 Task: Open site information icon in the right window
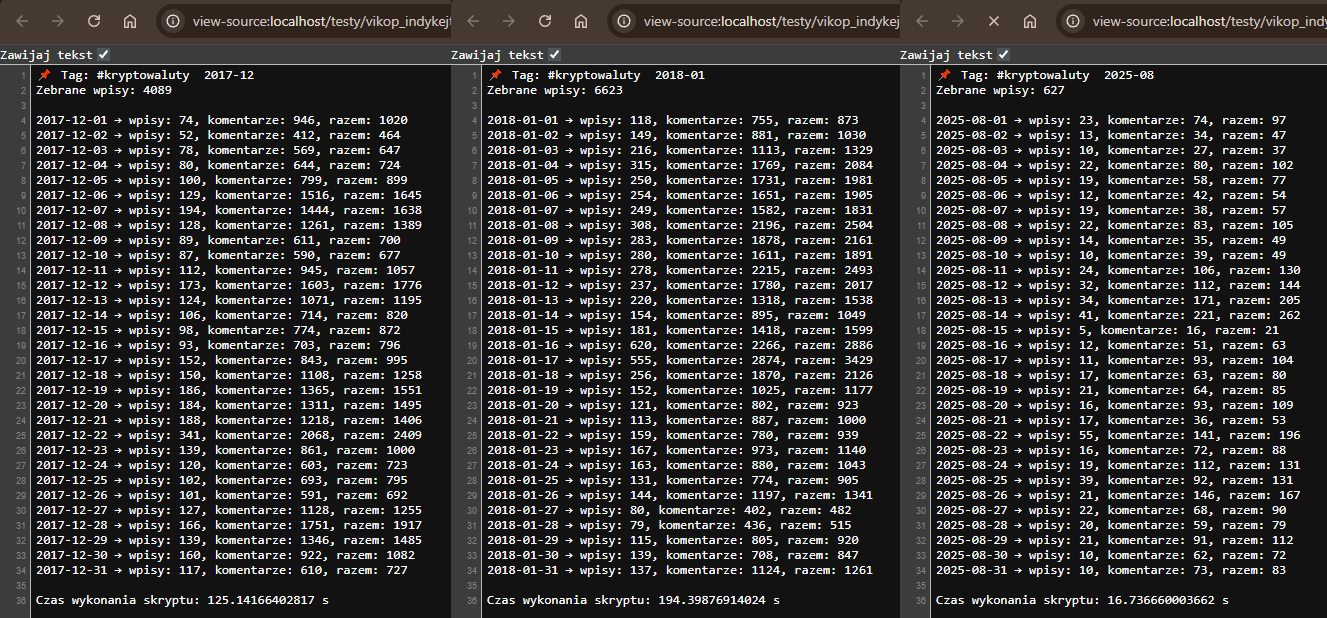pos(1073,21)
